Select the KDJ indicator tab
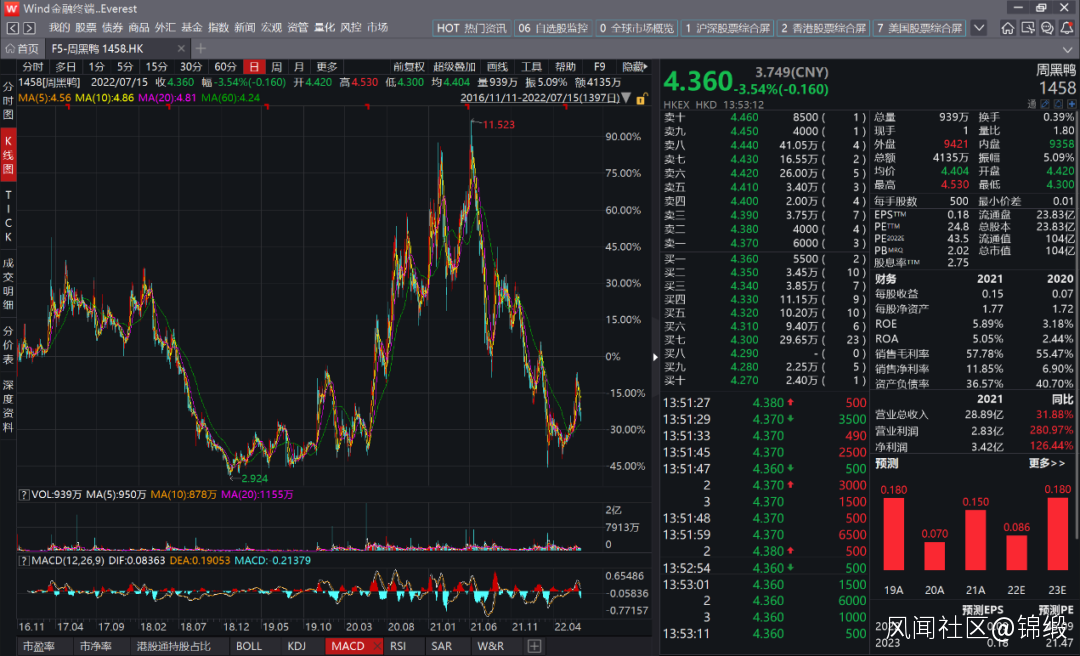The height and width of the screenshot is (656, 1080). point(296,646)
